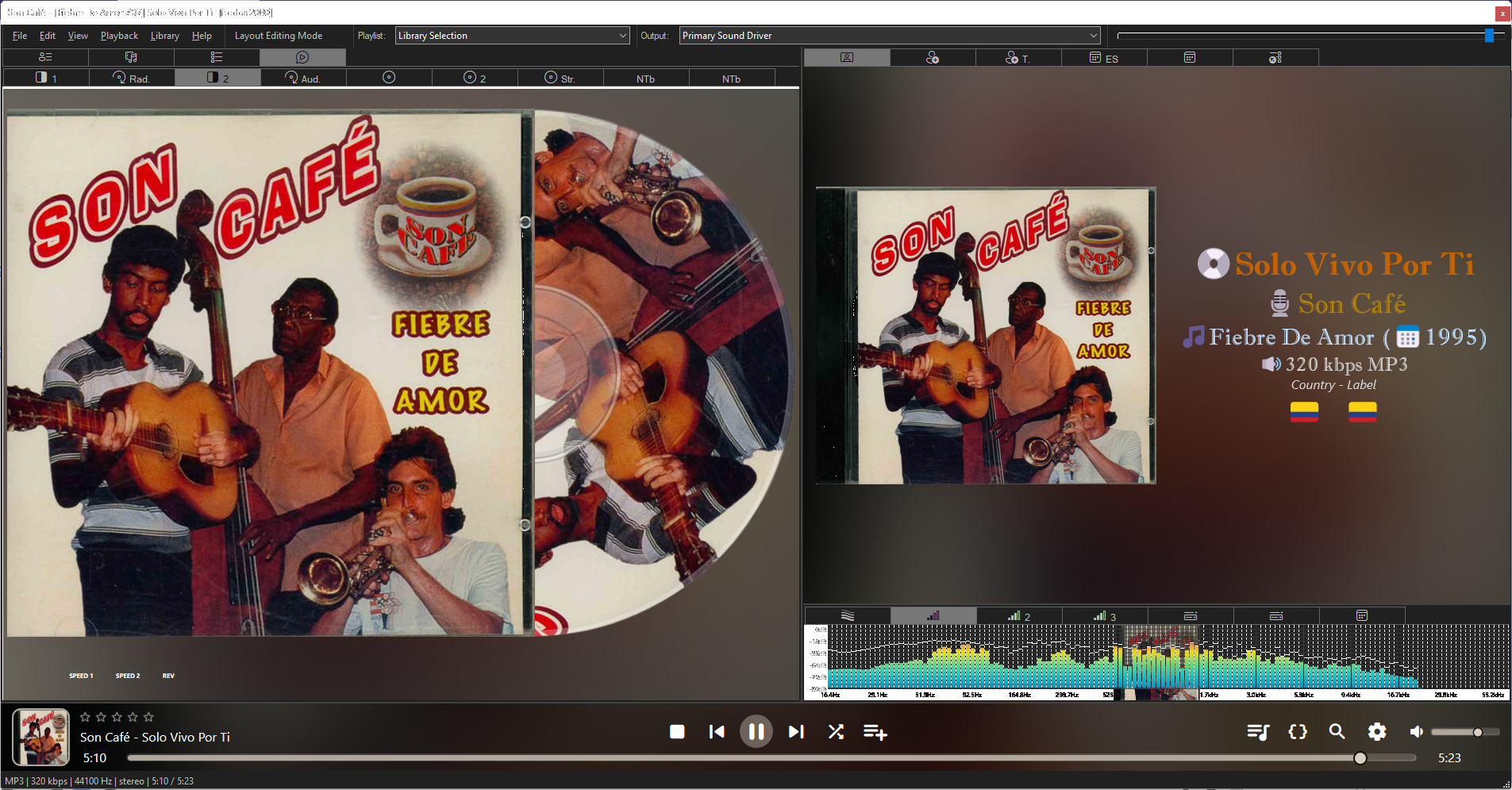Click the Son Café artist name

(x=1352, y=304)
